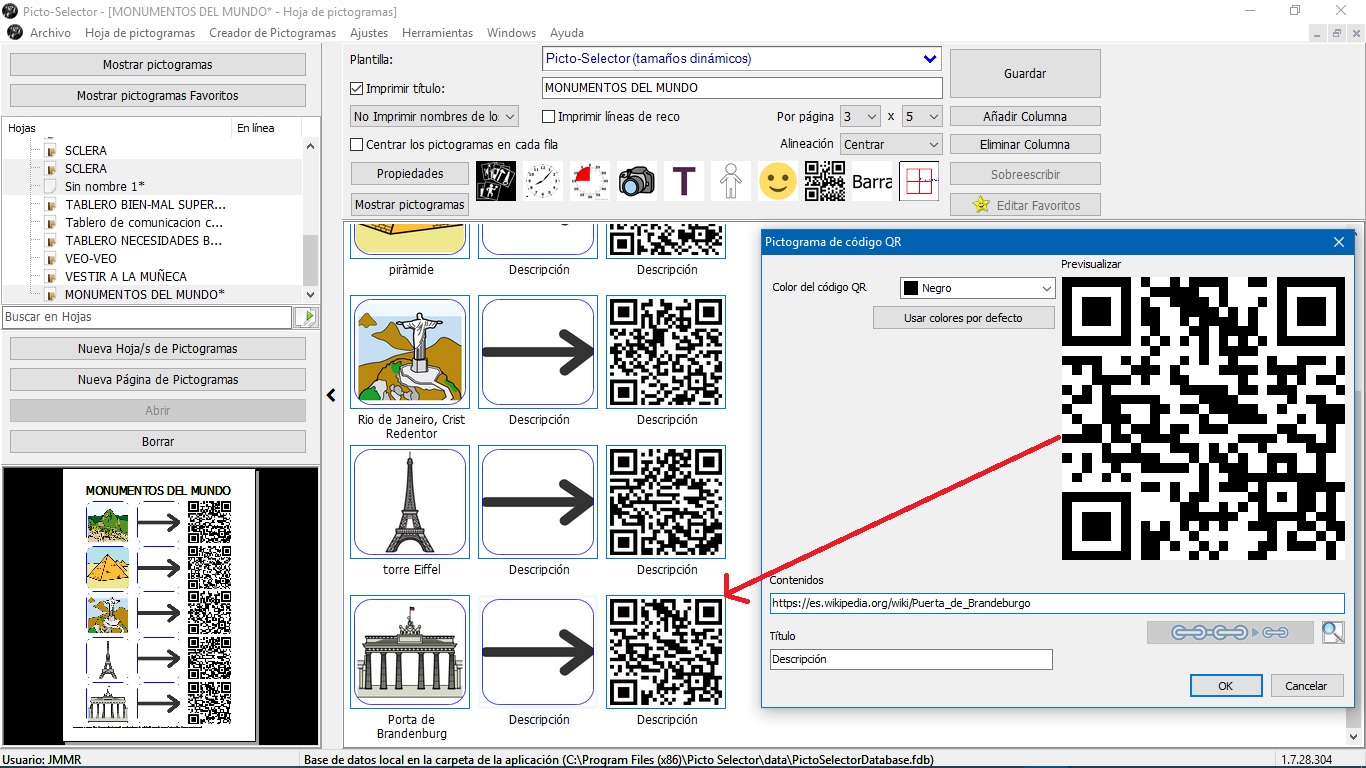Click Cancelar in the QR dialog

[x=1306, y=685]
